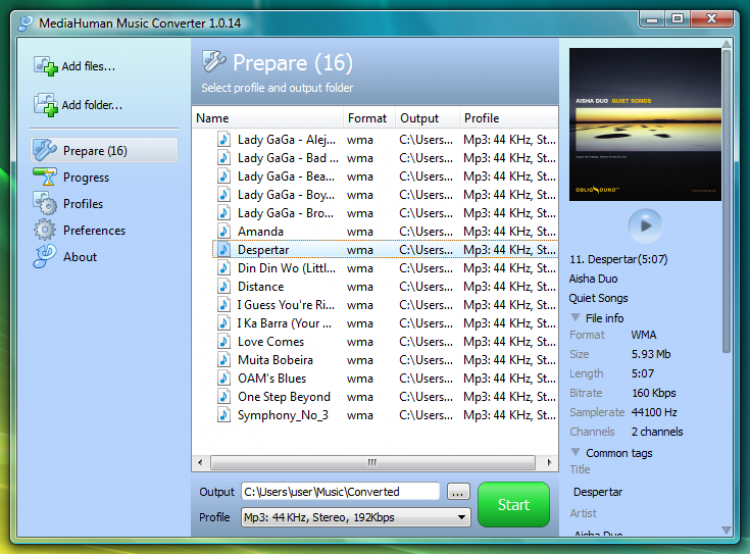The width and height of the screenshot is (750, 554).
Task: Click the note icon beside Symphony_No_3
Action: pos(223,415)
